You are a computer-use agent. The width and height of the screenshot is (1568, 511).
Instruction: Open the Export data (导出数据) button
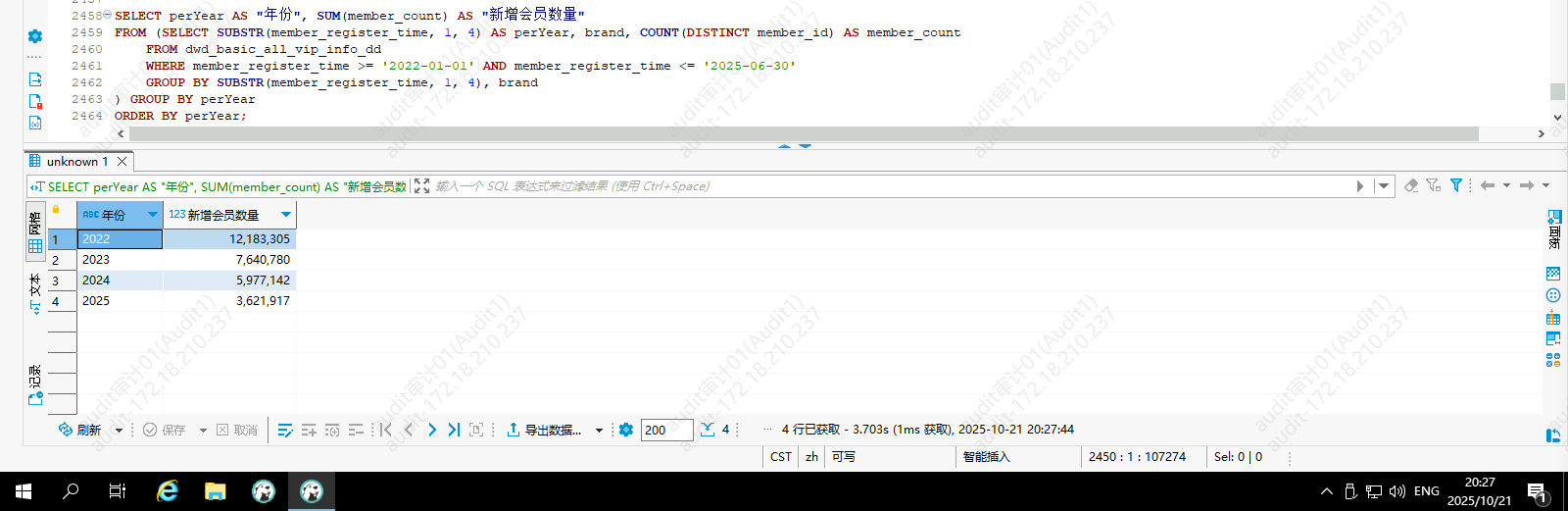545,430
